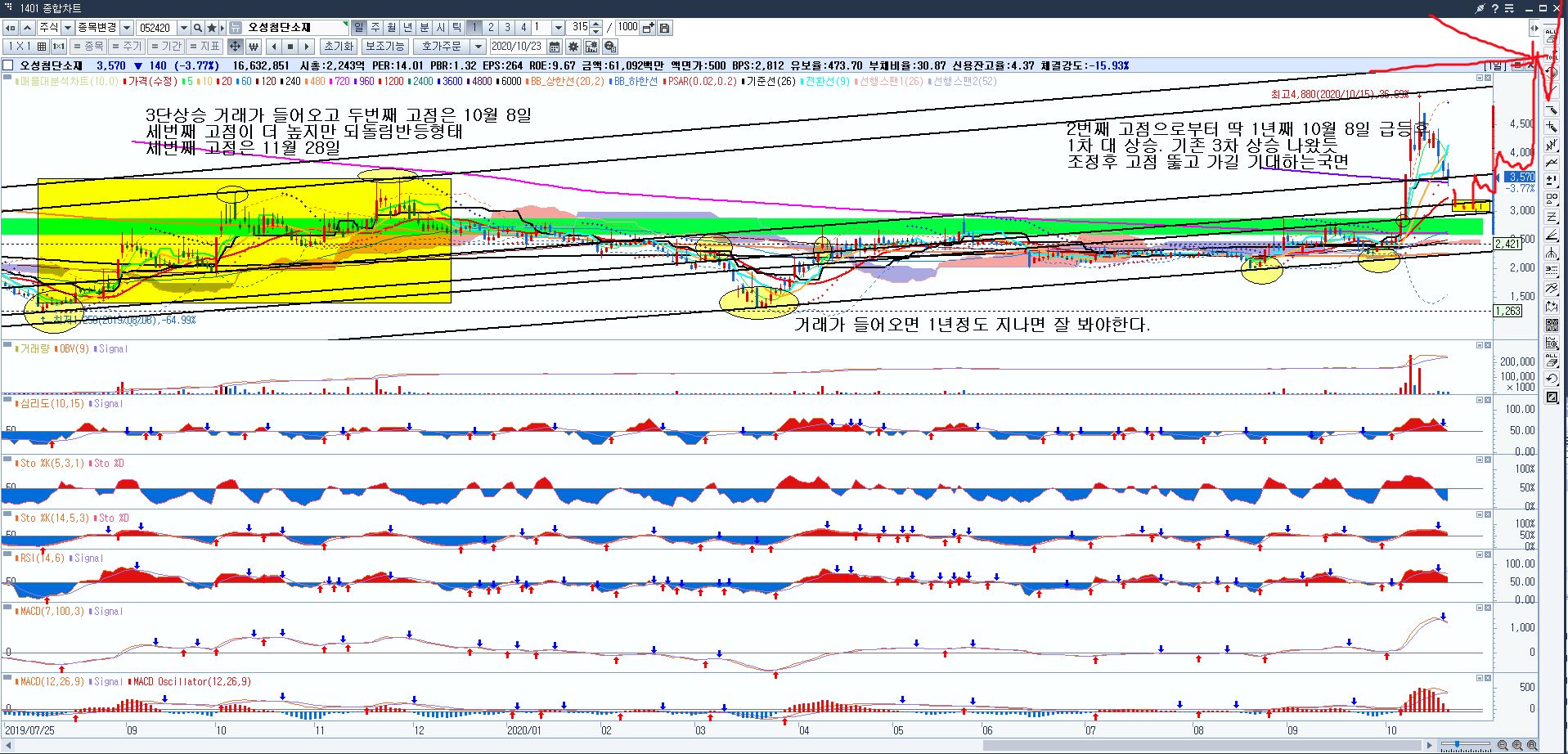Viewport: 1568px width, 754px height.
Task: Open the 주식 market type dropdown
Action: (66, 28)
